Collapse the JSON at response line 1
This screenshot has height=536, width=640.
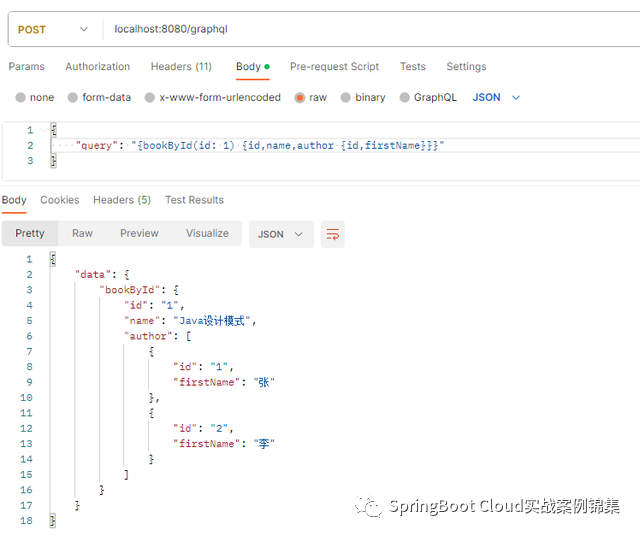[53, 259]
